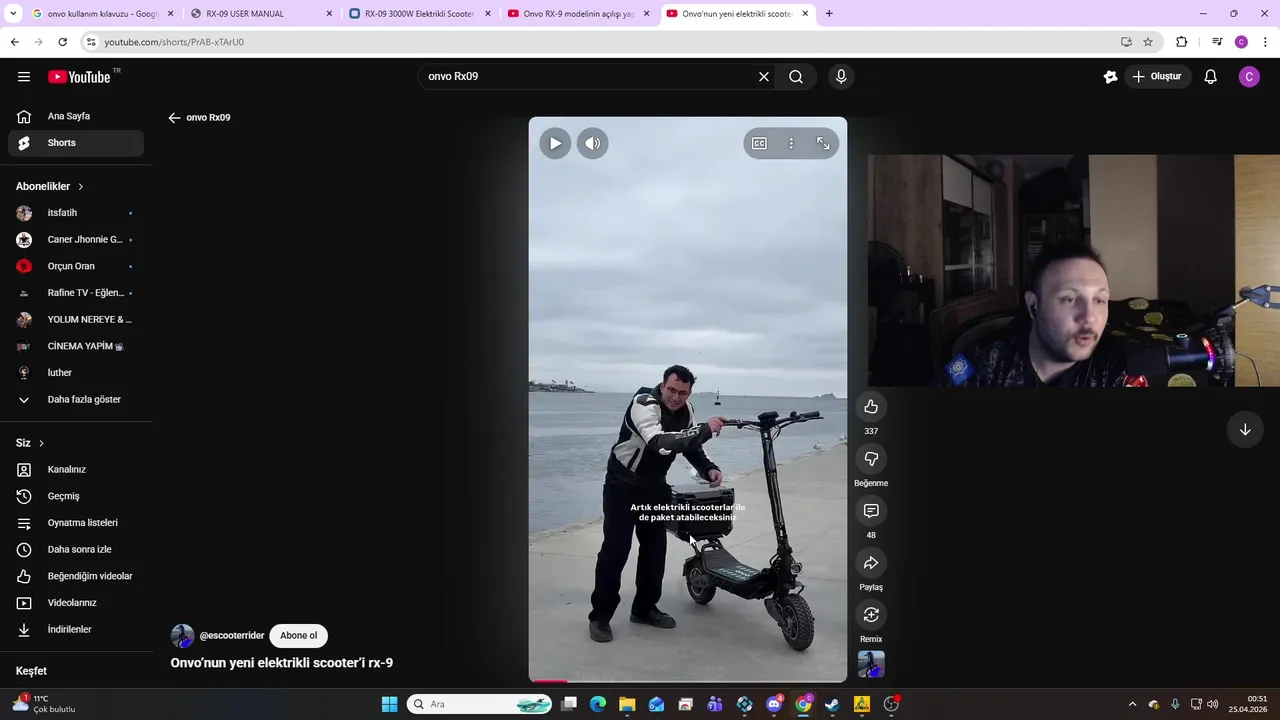Run search with the magnifier button

pyautogui.click(x=796, y=77)
